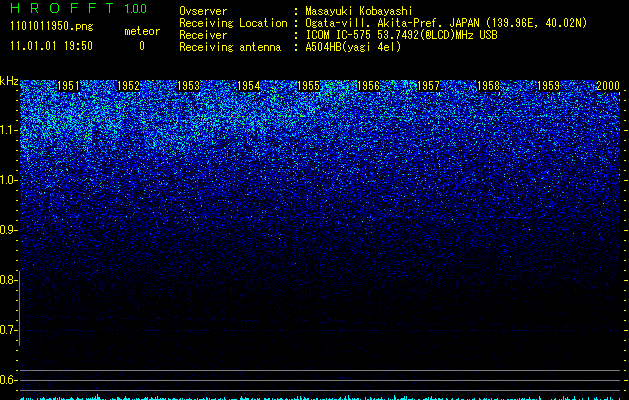
Task: Click the 0.7 kHz axis label
Action: pos(8,330)
